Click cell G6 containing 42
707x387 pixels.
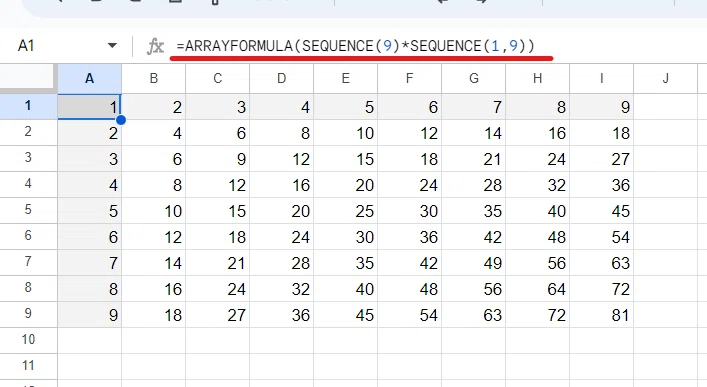[474, 236]
